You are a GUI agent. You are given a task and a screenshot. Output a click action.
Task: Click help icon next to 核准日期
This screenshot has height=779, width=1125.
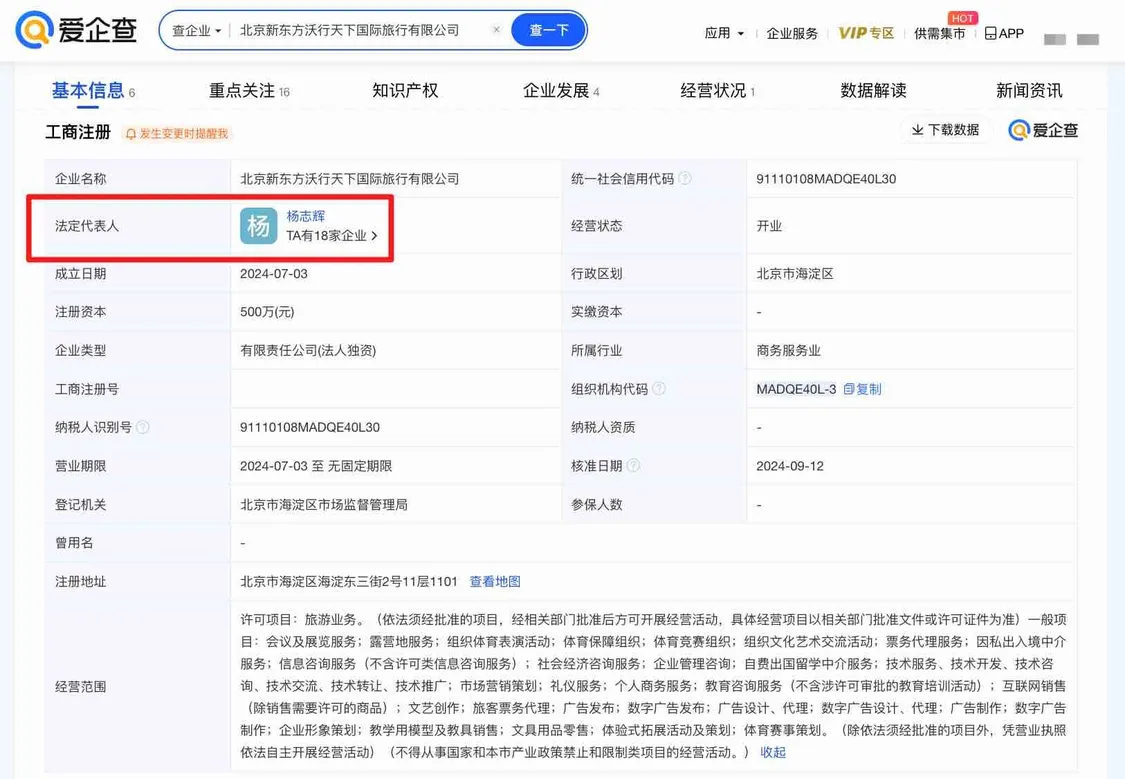[x=633, y=466]
